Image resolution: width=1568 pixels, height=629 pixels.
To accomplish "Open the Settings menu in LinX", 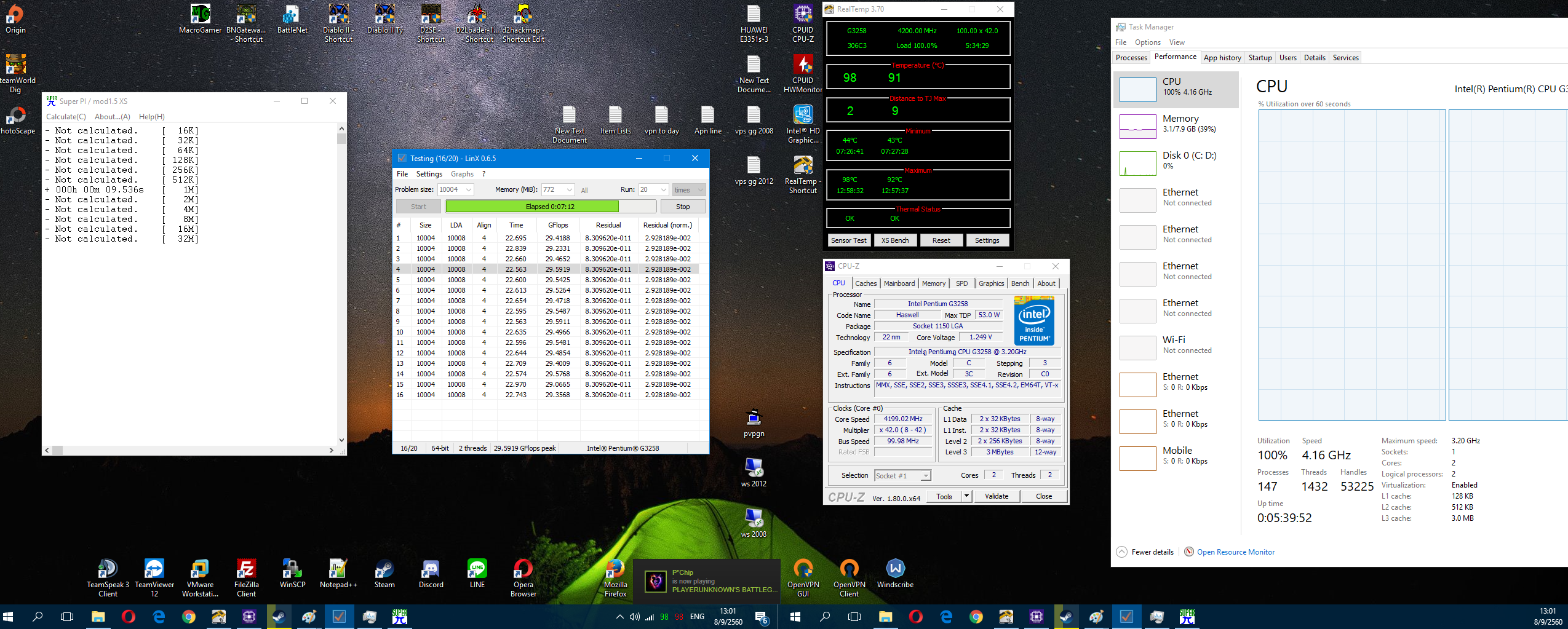I will click(429, 174).
